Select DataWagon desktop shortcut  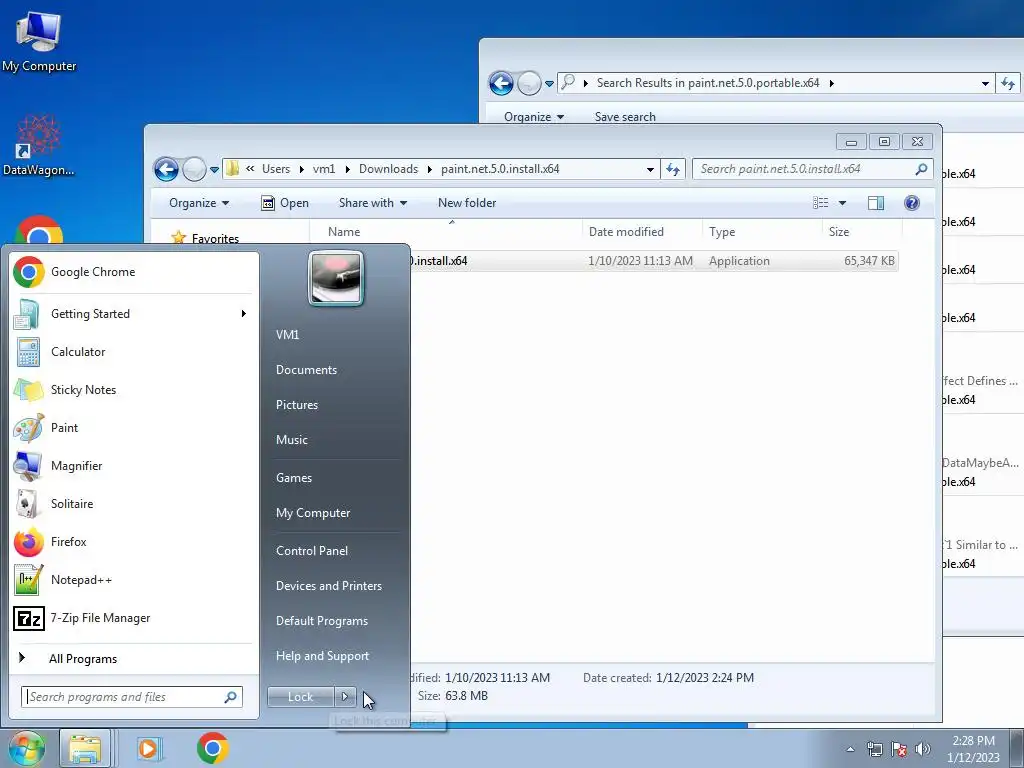[x=39, y=145]
